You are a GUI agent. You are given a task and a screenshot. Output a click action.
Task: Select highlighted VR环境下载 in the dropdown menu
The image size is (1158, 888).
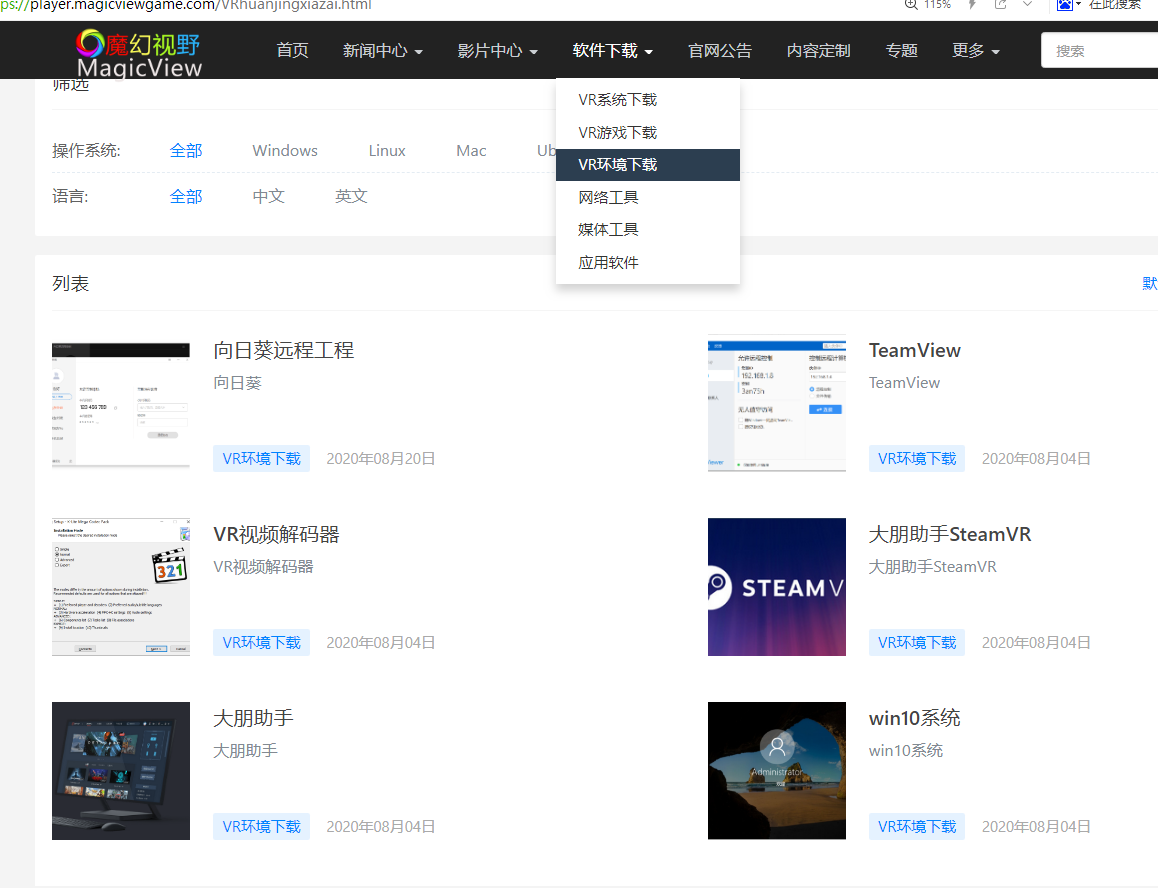coord(648,165)
